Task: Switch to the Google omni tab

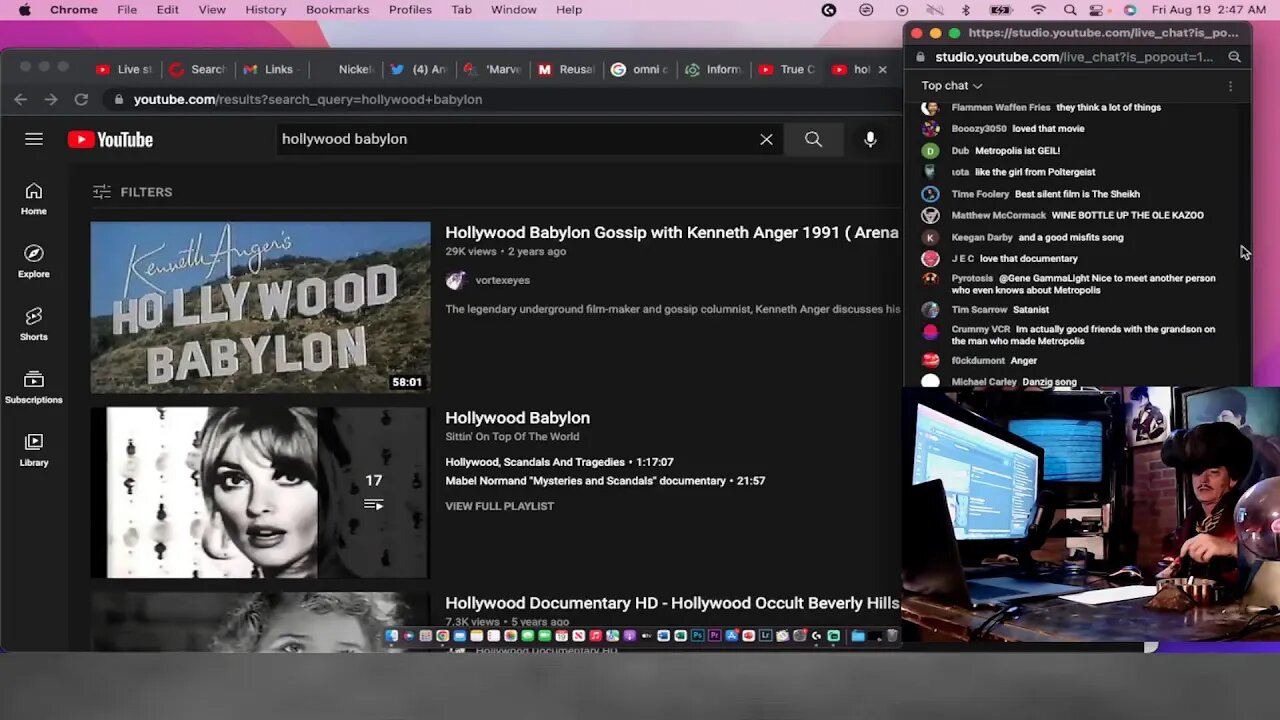Action: [640, 69]
